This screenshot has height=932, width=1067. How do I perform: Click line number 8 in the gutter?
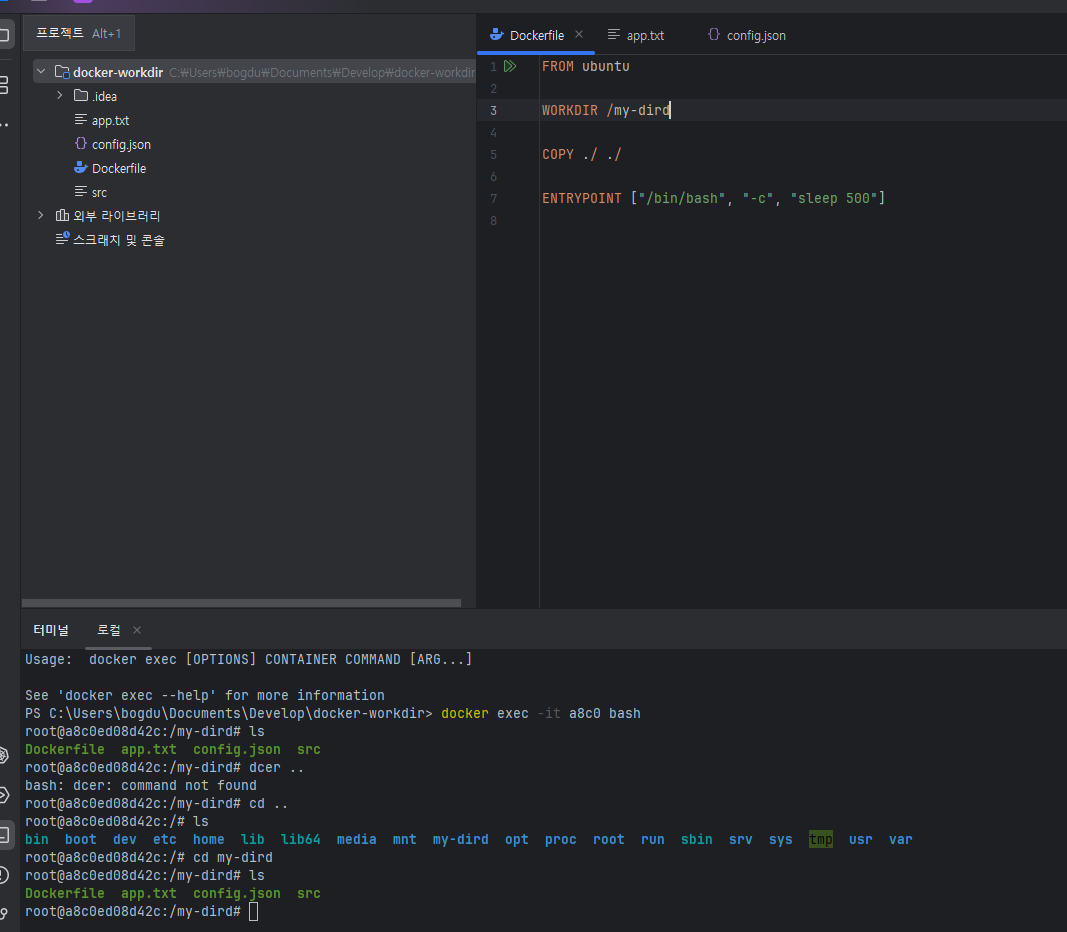(493, 220)
